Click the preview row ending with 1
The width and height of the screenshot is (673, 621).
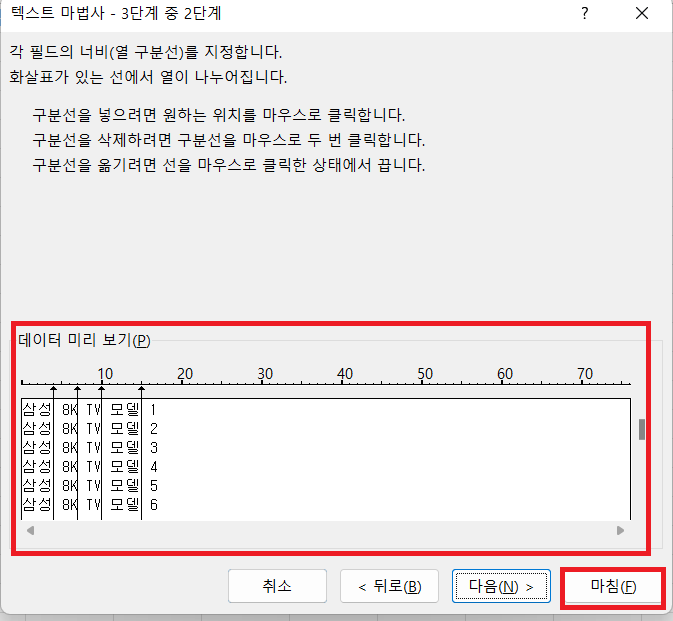pos(326,410)
